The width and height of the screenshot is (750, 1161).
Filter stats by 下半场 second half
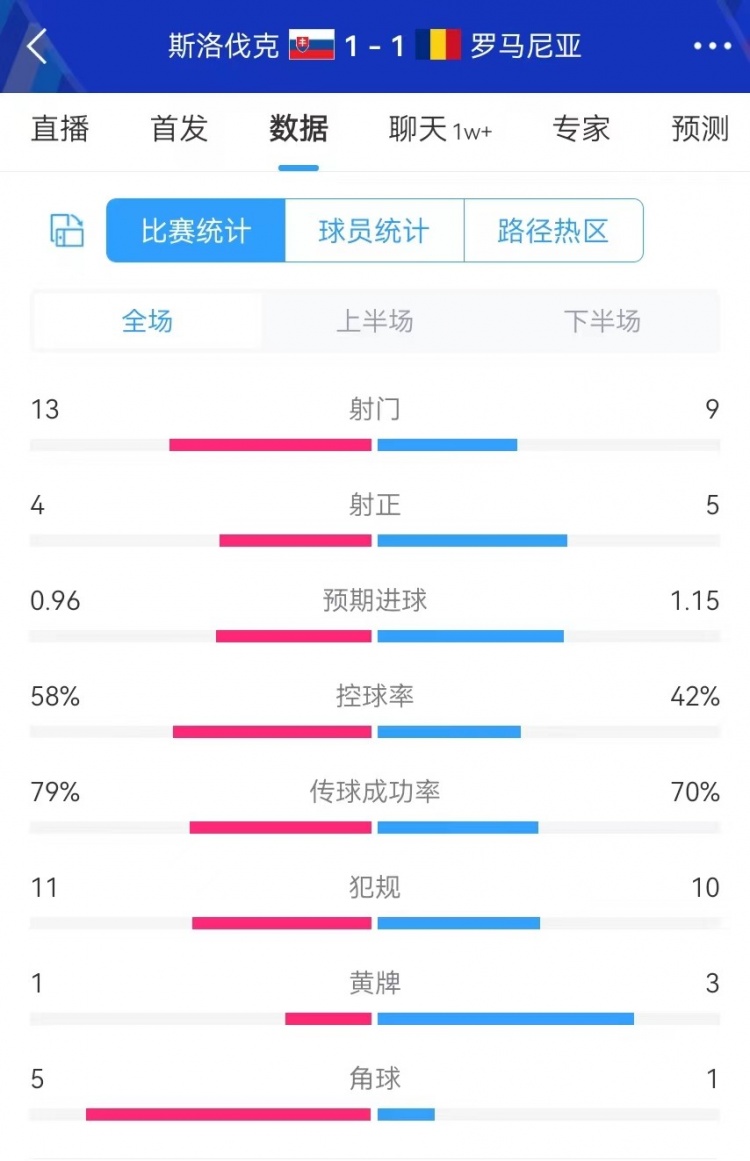[602, 321]
